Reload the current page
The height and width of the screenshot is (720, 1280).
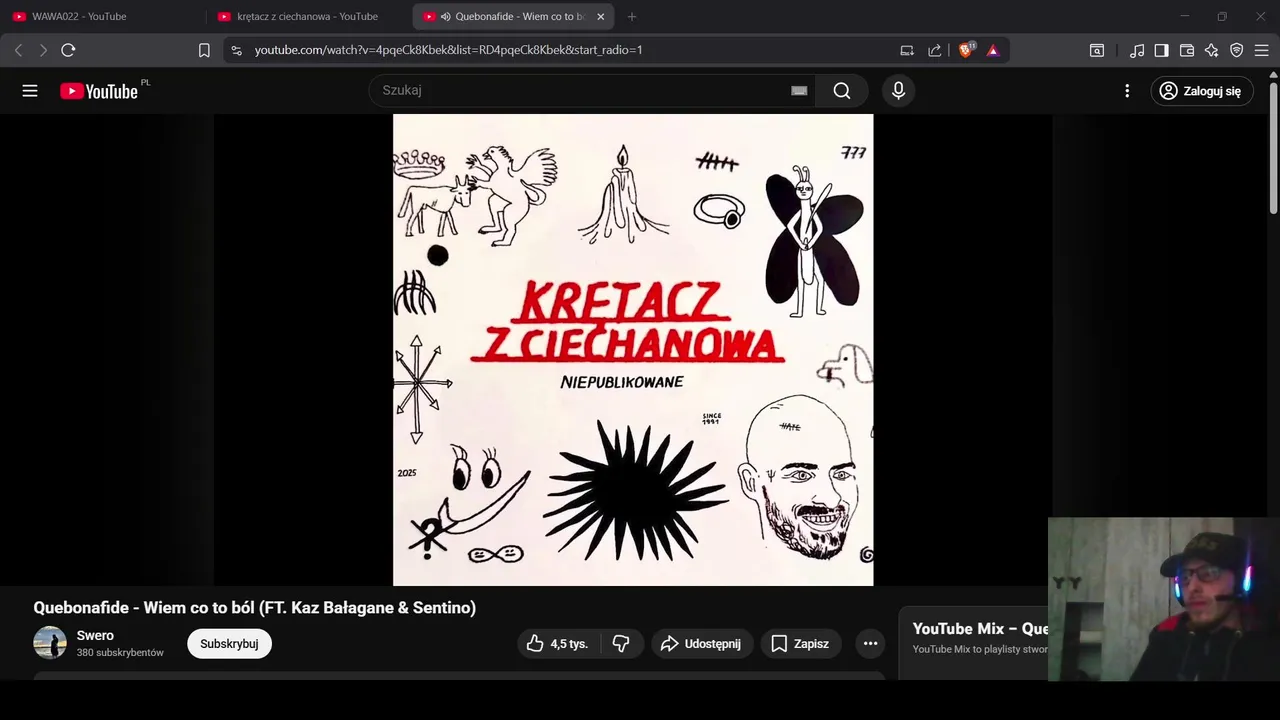(68, 50)
